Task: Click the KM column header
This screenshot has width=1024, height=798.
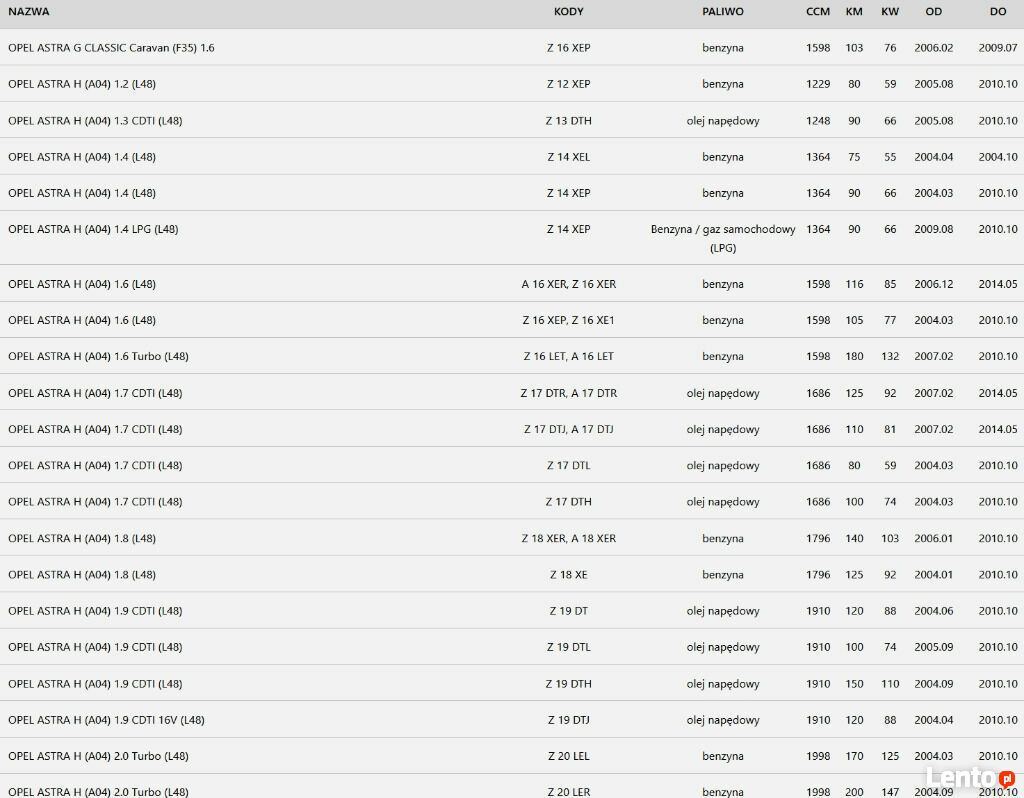Action: coord(854,12)
